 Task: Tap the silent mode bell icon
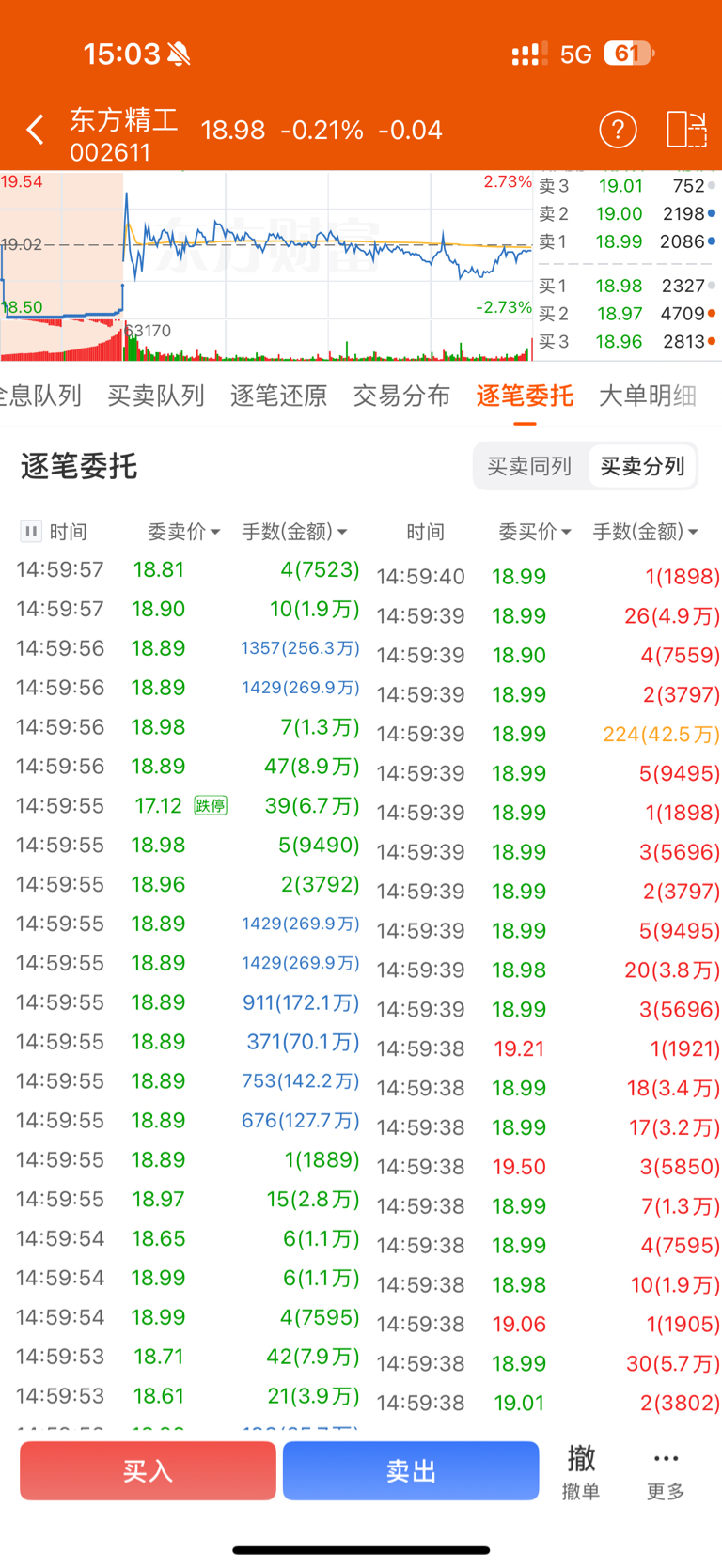tap(179, 54)
